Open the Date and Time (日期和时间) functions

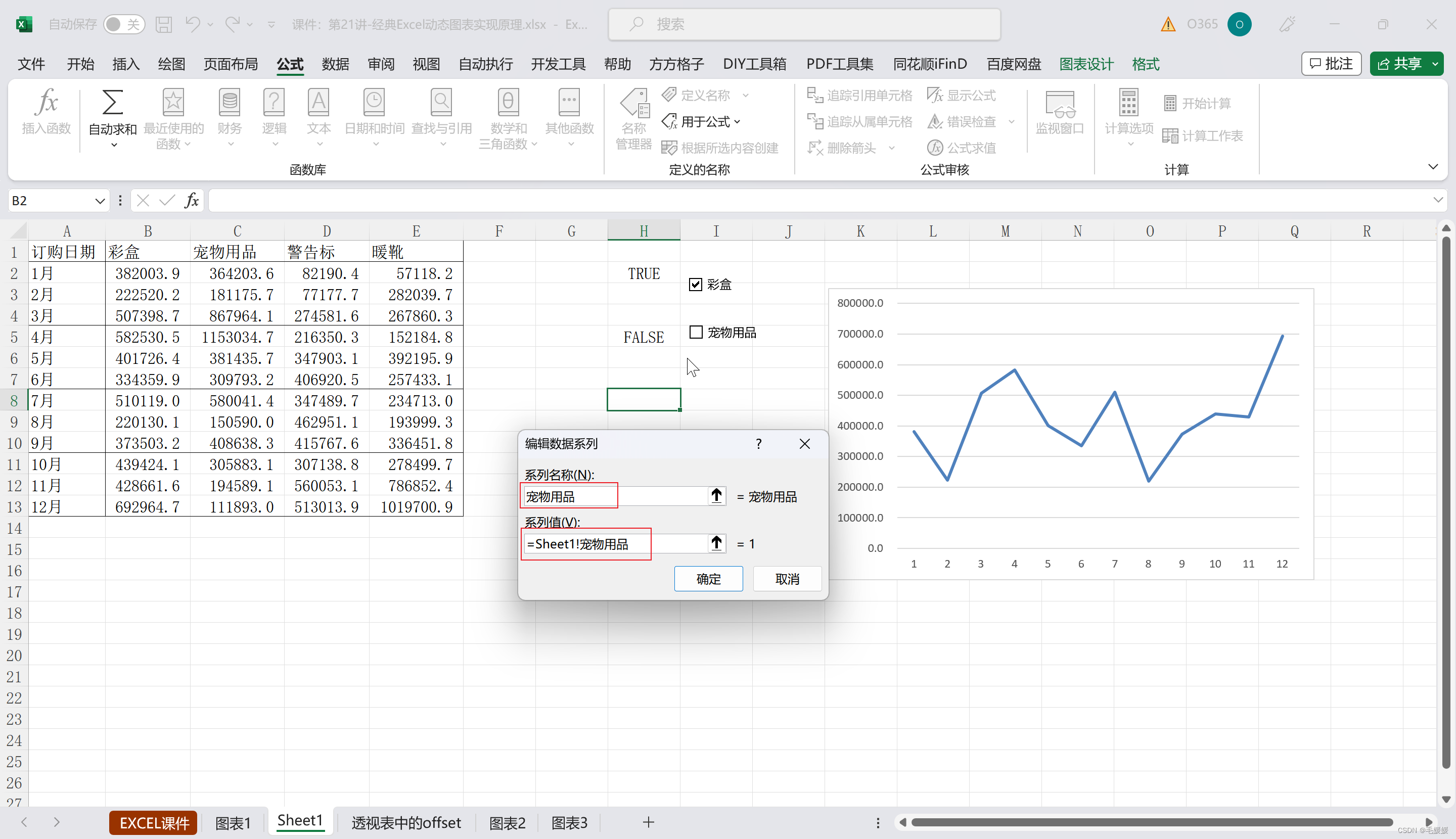pos(375,118)
